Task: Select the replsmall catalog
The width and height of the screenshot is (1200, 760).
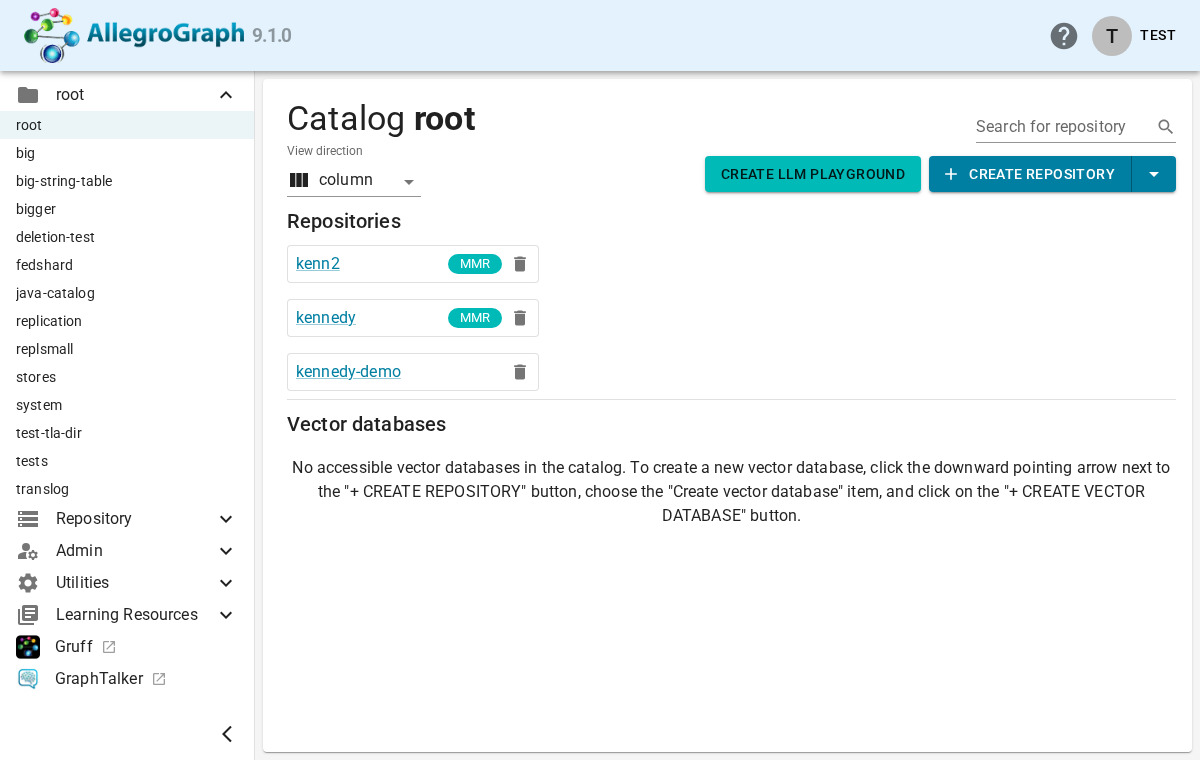Action: pyautogui.click(x=127, y=349)
